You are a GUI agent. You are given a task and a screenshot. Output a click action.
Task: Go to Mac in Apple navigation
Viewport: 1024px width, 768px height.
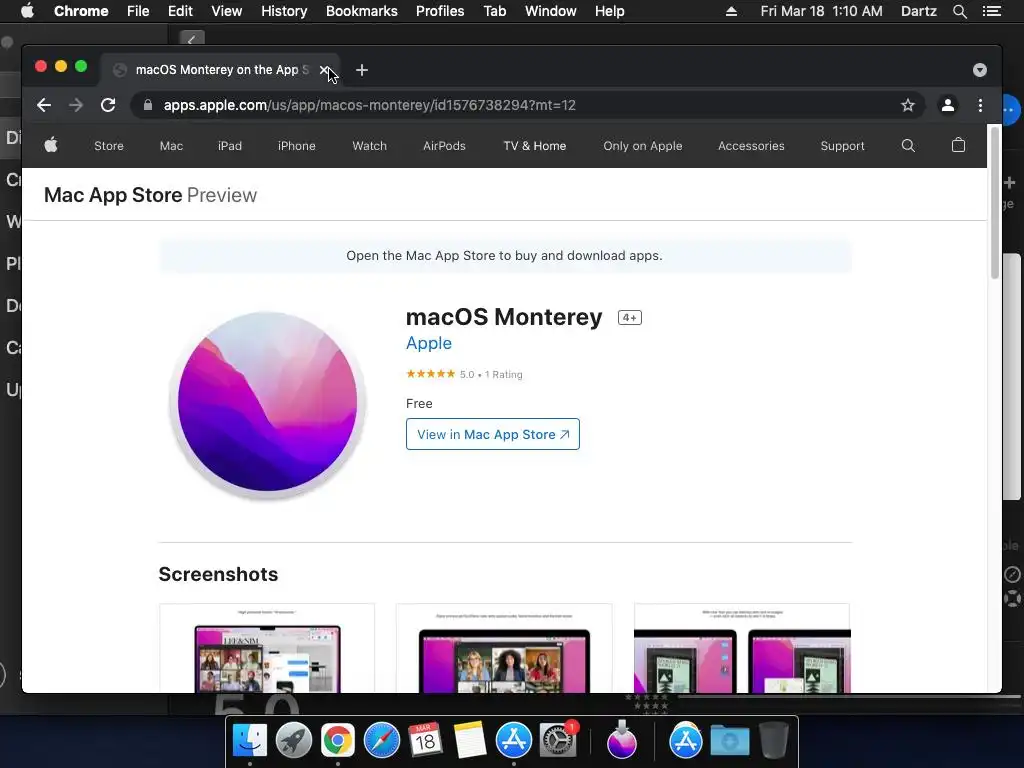171,146
